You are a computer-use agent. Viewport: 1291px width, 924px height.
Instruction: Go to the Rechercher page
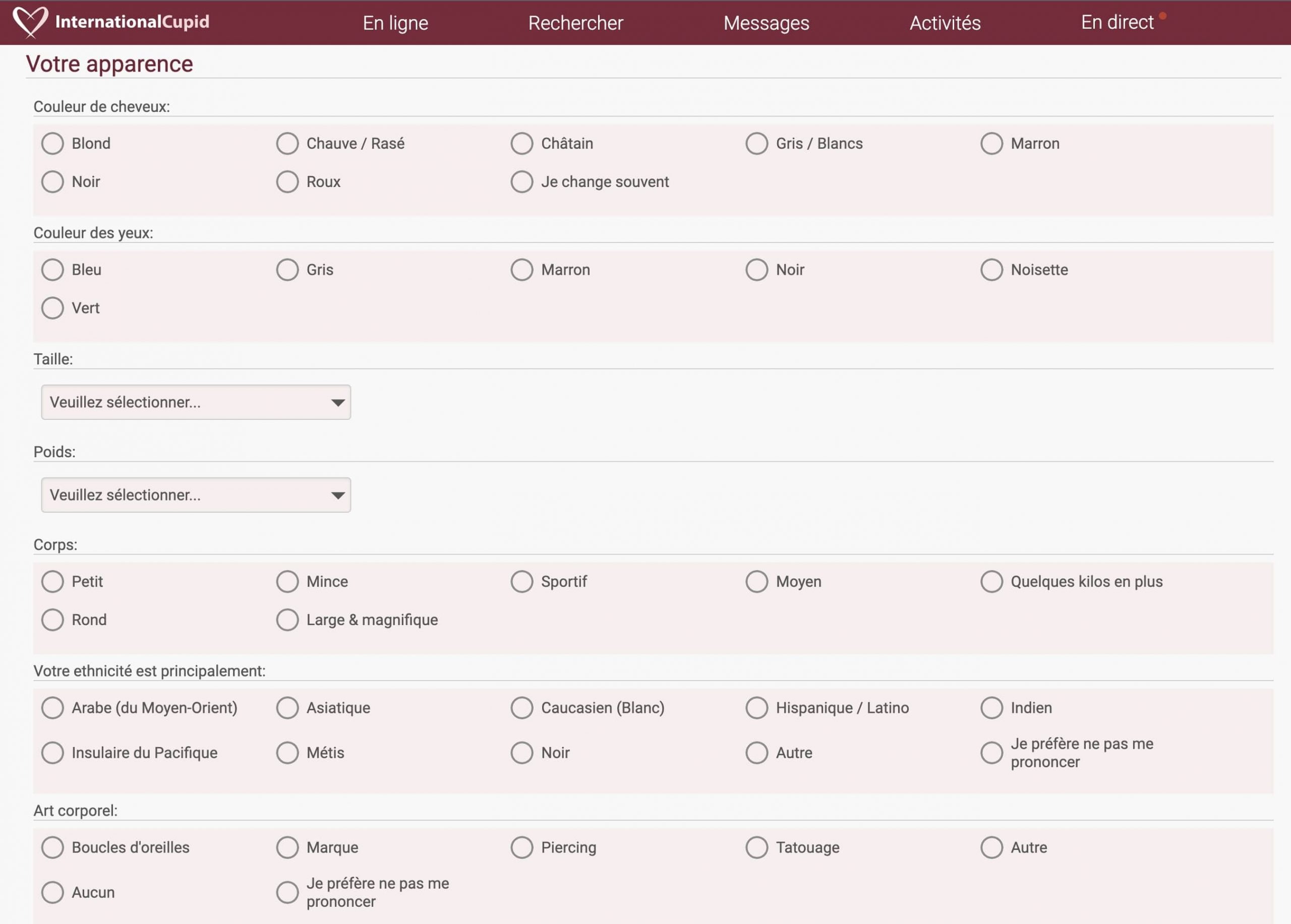coord(575,23)
